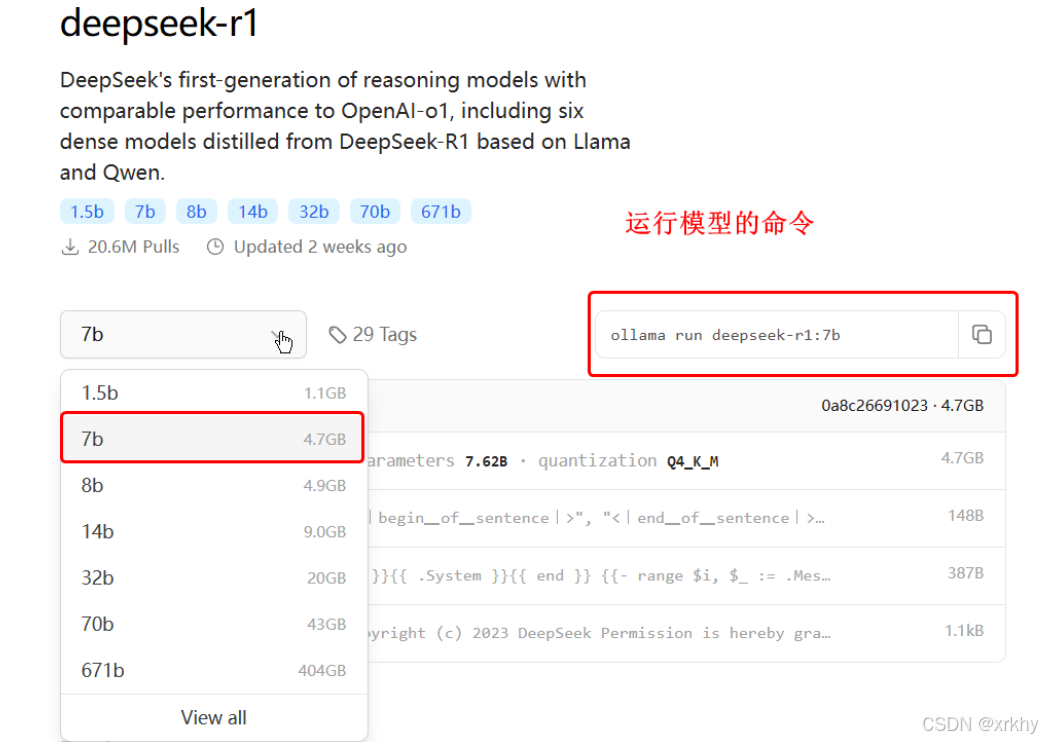The height and width of the screenshot is (742, 1042).
Task: Click the 70b blue tag badge
Action: [x=375, y=211]
